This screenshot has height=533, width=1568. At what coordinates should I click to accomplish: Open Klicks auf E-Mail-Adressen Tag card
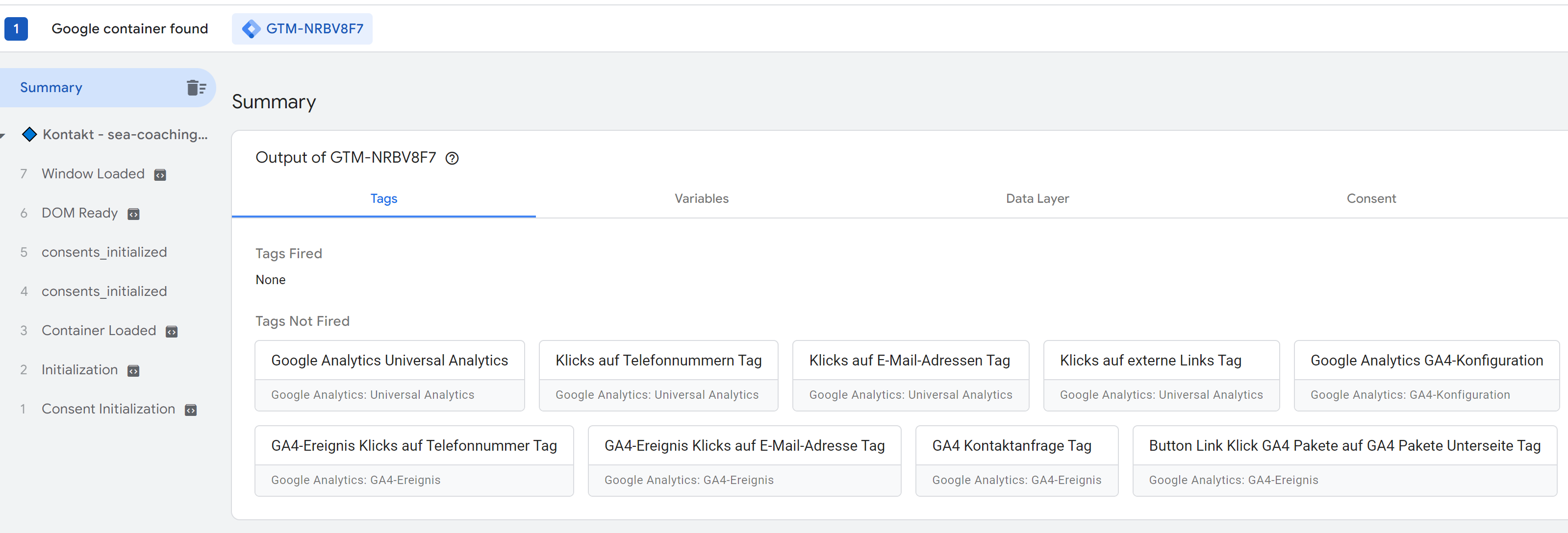click(x=910, y=376)
